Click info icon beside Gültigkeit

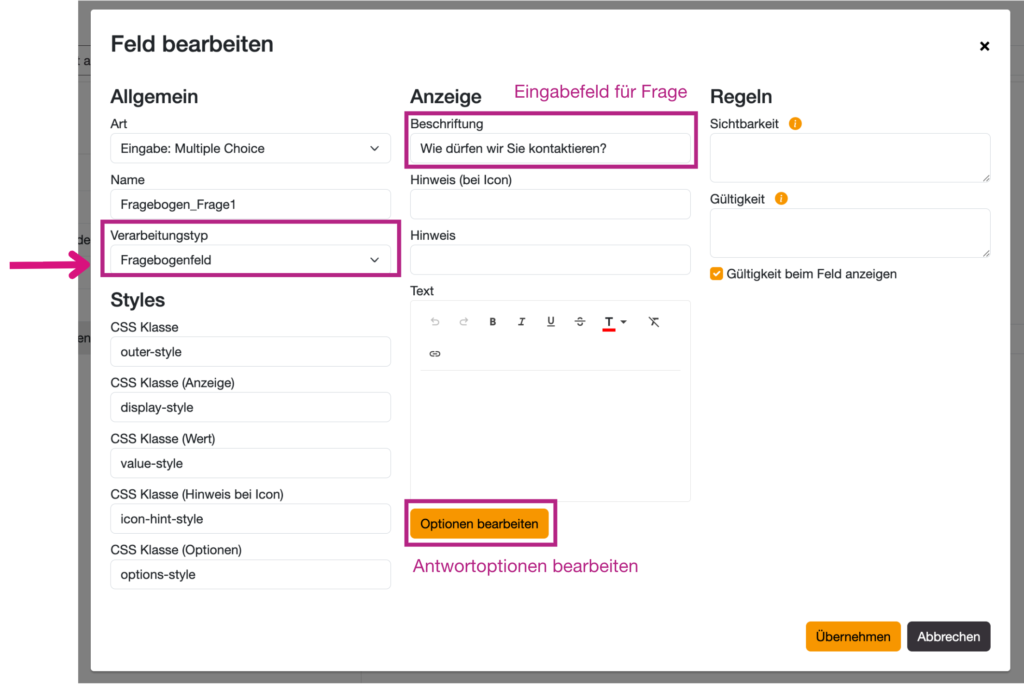pyautogui.click(x=782, y=199)
